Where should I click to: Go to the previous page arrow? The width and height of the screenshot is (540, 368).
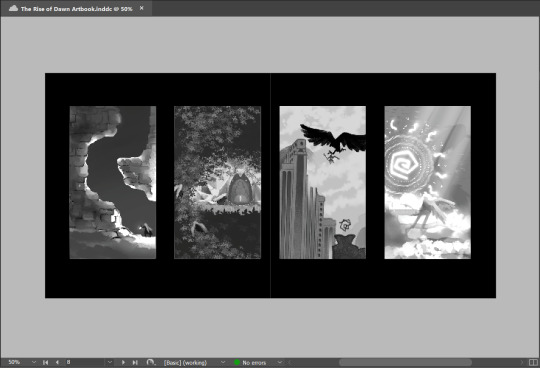(57, 362)
